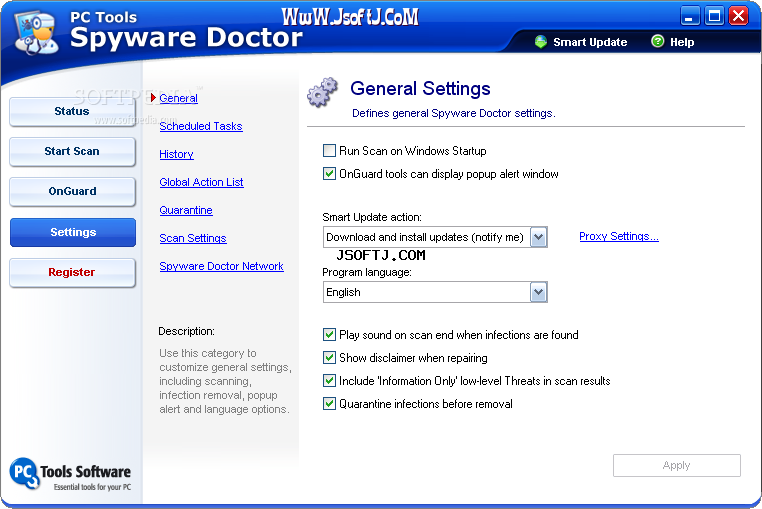
Task: Open the OnGuard section
Action: tap(72, 191)
